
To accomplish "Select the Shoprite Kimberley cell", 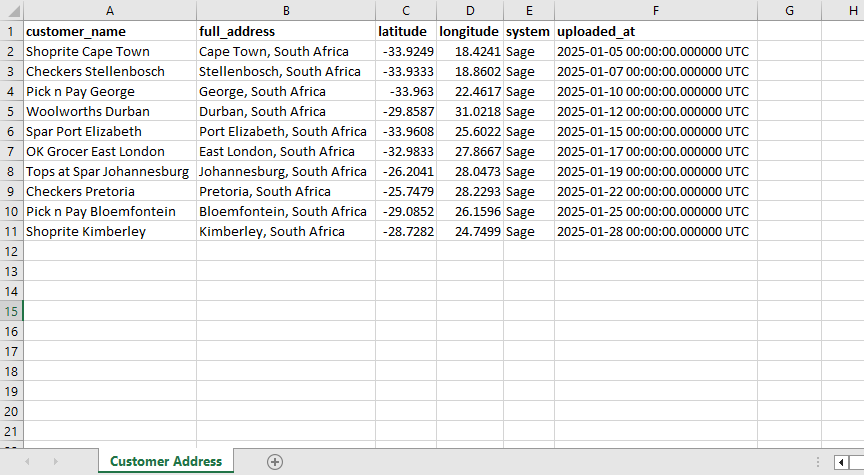I will point(110,231).
